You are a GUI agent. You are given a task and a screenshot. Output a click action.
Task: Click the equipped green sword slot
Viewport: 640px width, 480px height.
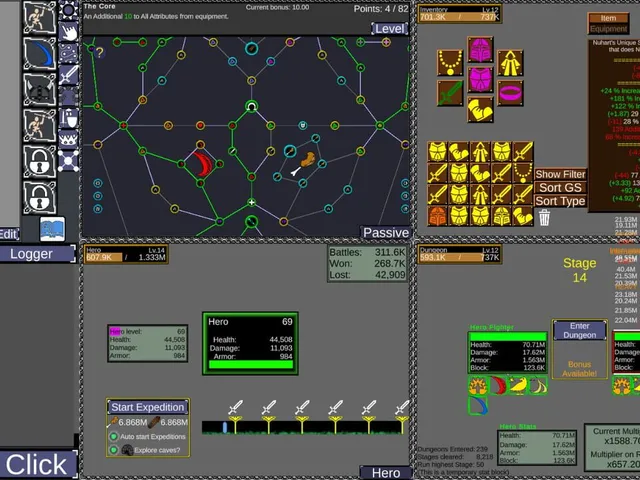pos(450,93)
